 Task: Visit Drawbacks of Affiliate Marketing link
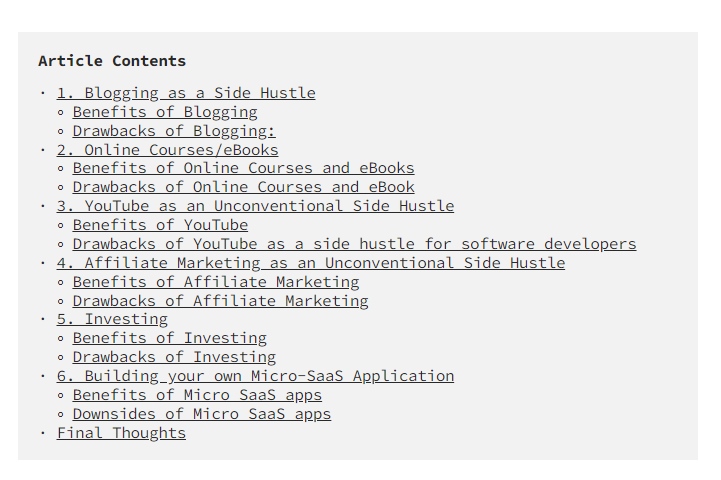tap(220, 301)
